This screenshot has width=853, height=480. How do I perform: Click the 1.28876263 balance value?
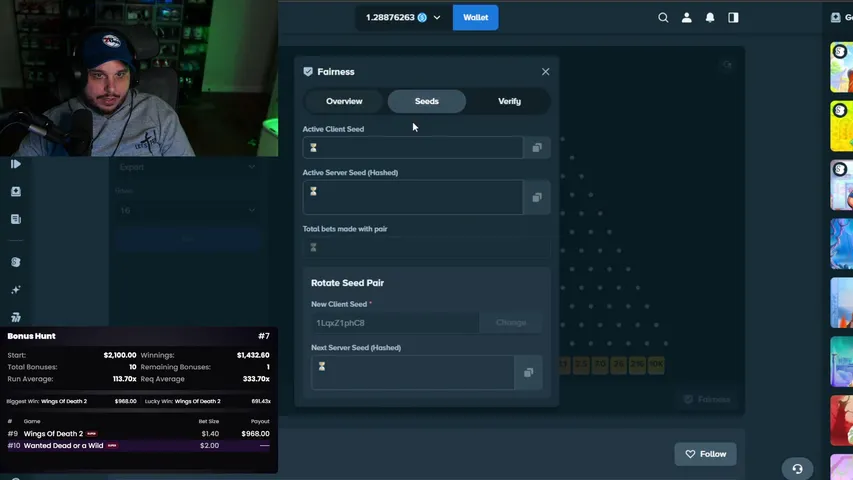(x=390, y=17)
